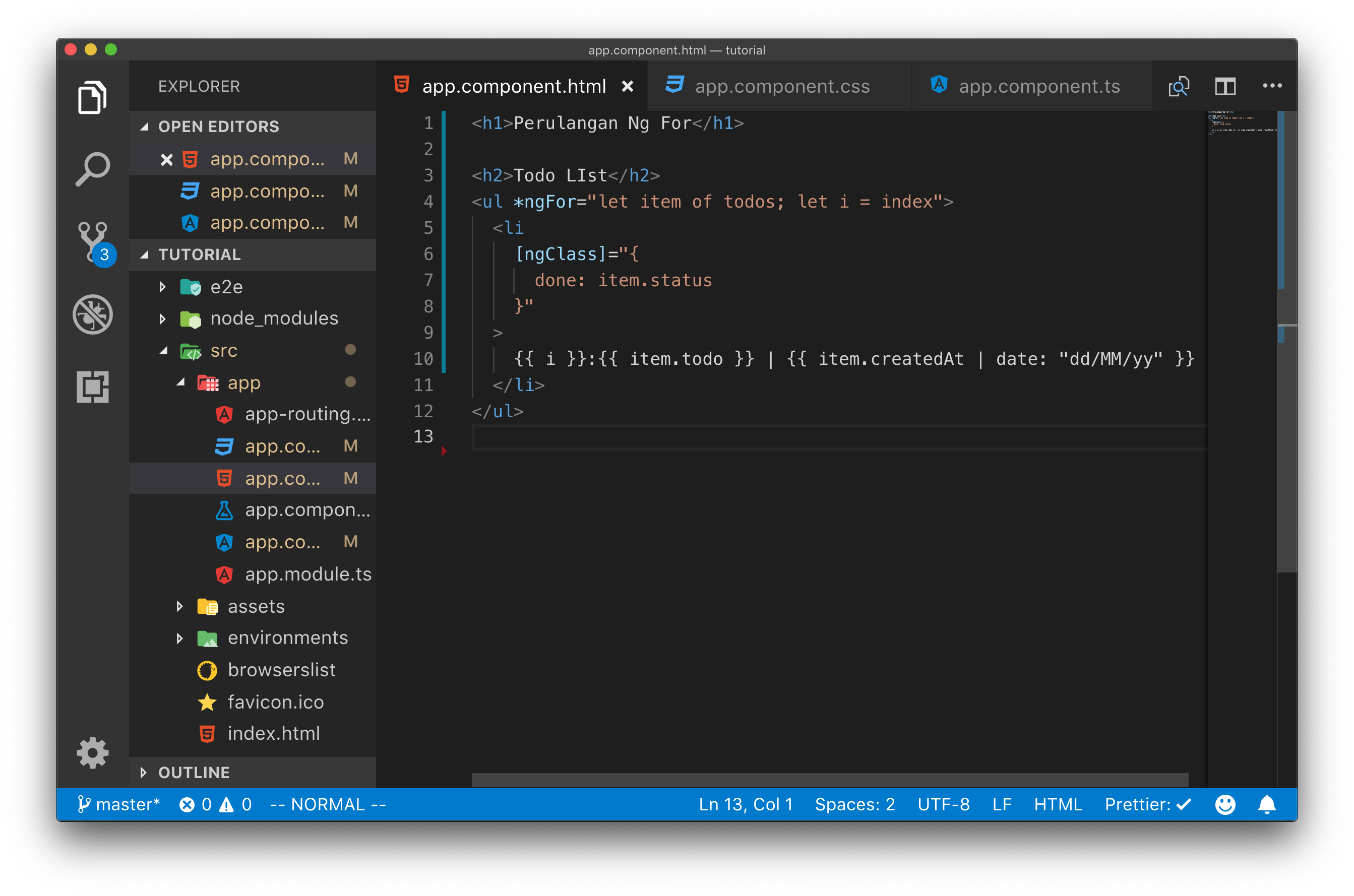
Task: Open the app.module.ts file
Action: pyautogui.click(x=253, y=574)
